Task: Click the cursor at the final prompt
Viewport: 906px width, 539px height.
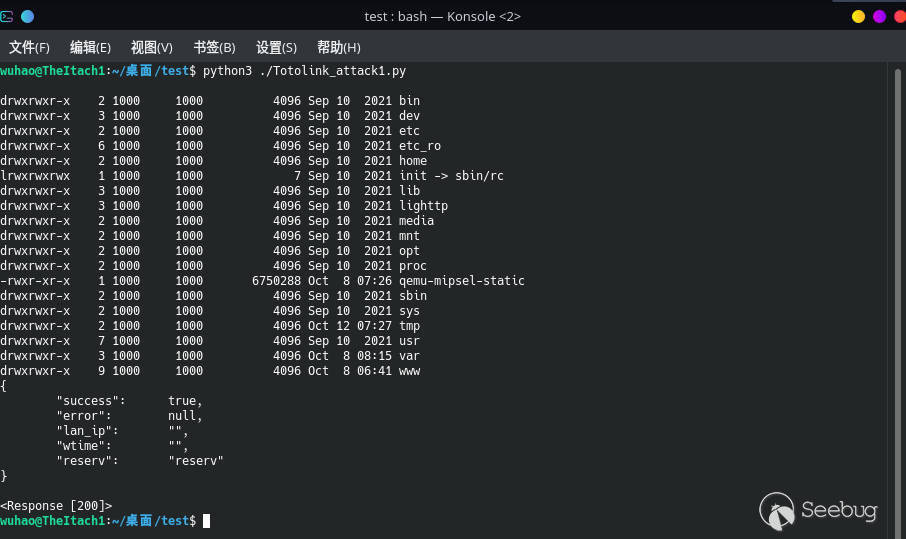Action: pyautogui.click(x=206, y=521)
